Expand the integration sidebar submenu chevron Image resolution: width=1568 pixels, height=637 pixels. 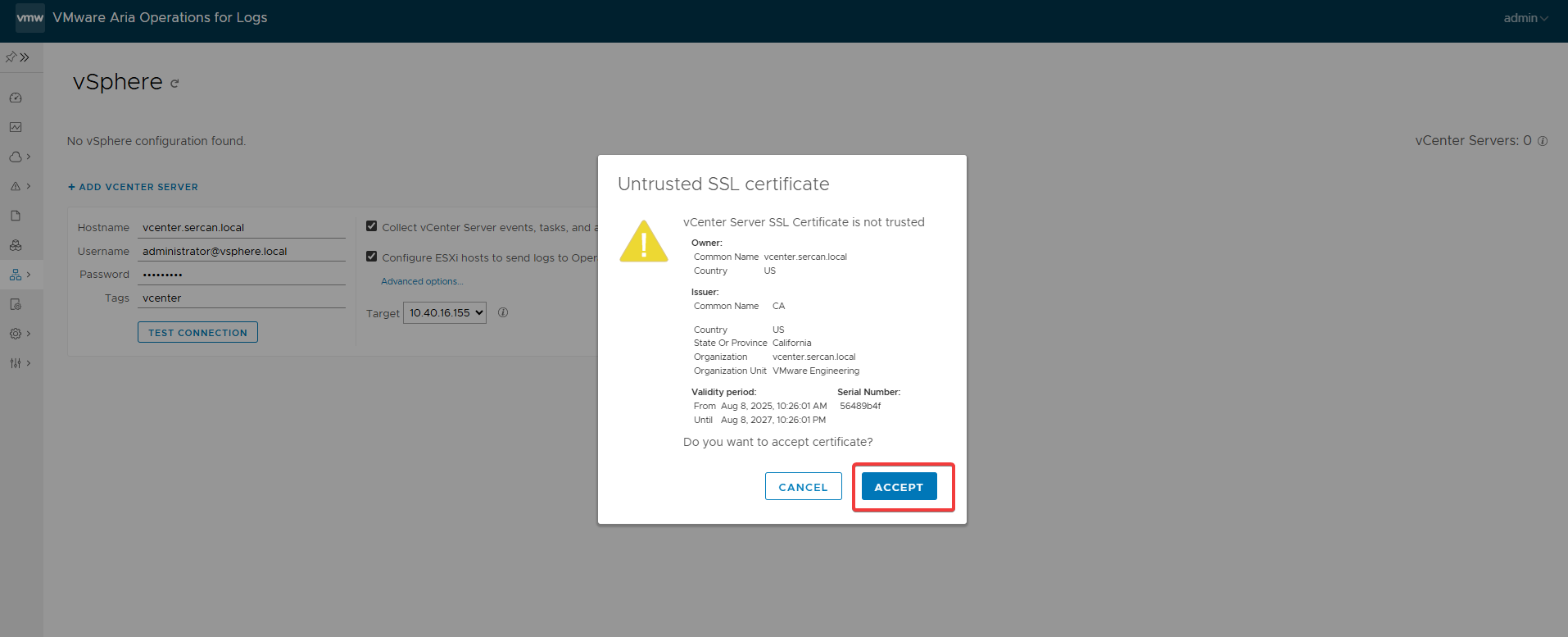[29, 275]
